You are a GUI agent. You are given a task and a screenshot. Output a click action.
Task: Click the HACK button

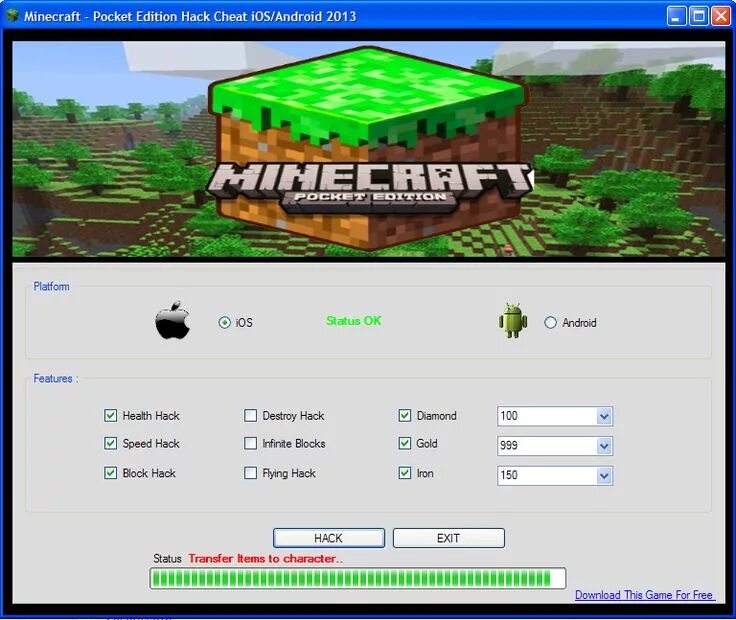[x=329, y=538]
